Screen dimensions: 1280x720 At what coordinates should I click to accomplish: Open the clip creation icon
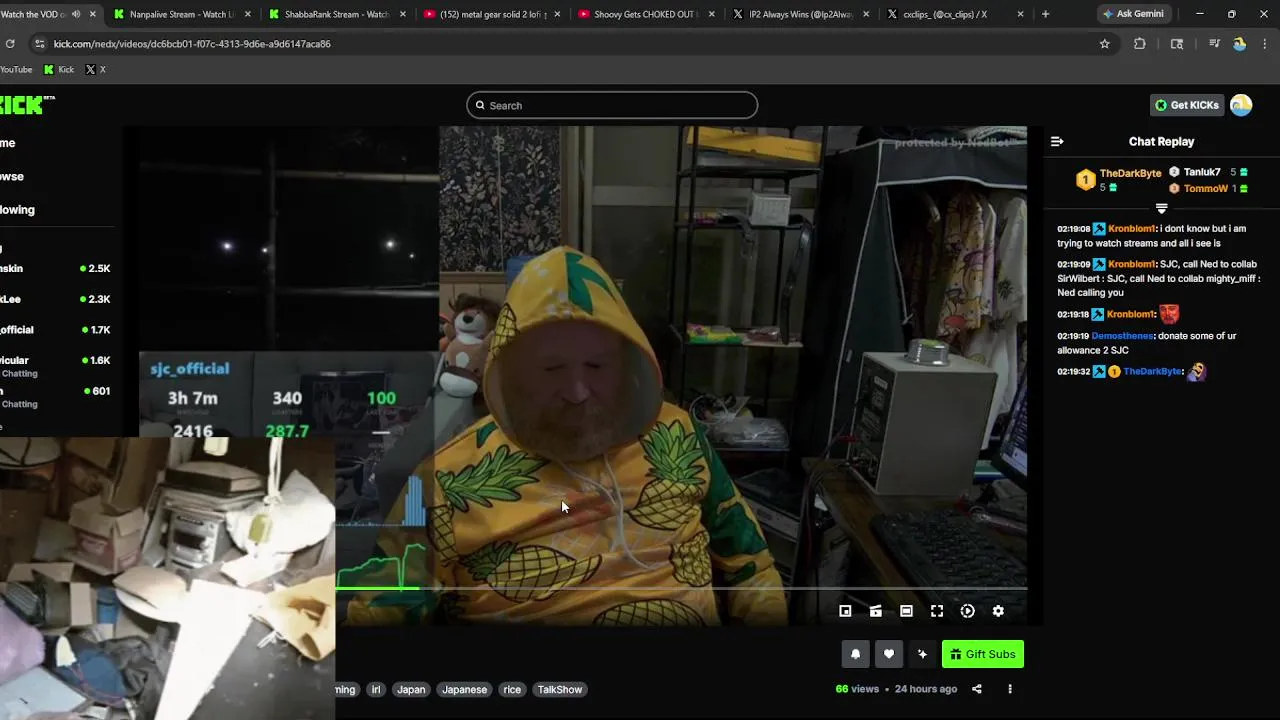[876, 611]
